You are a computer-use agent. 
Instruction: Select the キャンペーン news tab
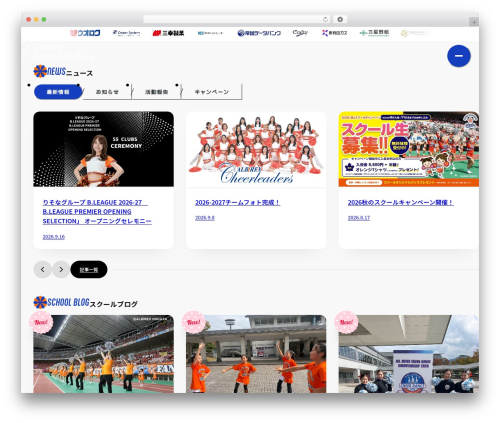click(212, 92)
